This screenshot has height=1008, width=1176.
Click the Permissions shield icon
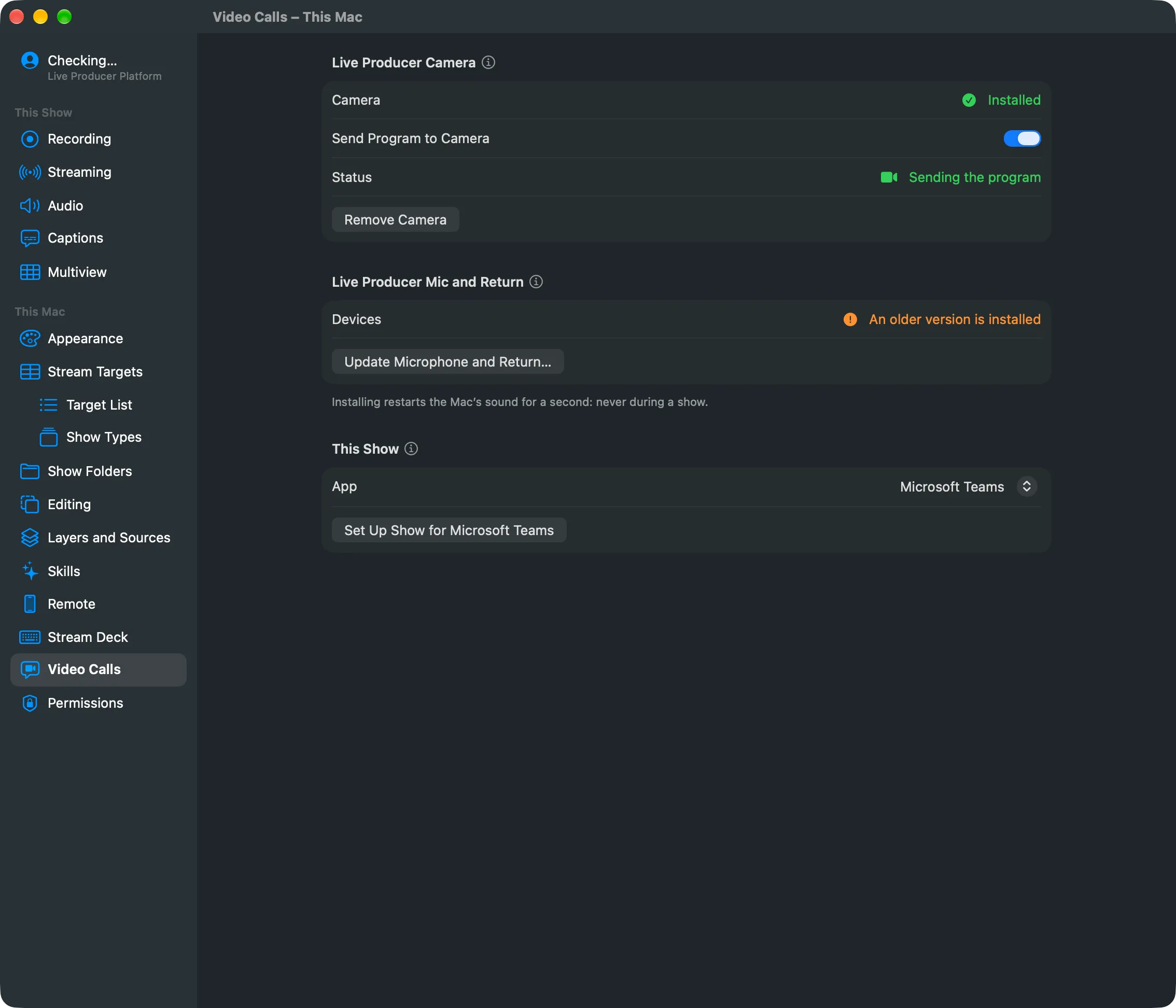point(30,703)
